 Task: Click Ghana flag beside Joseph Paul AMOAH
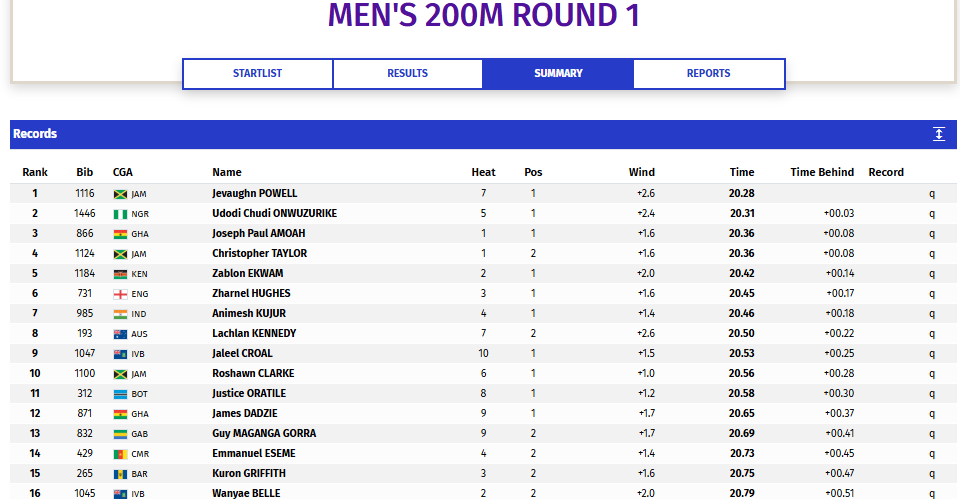click(x=120, y=234)
